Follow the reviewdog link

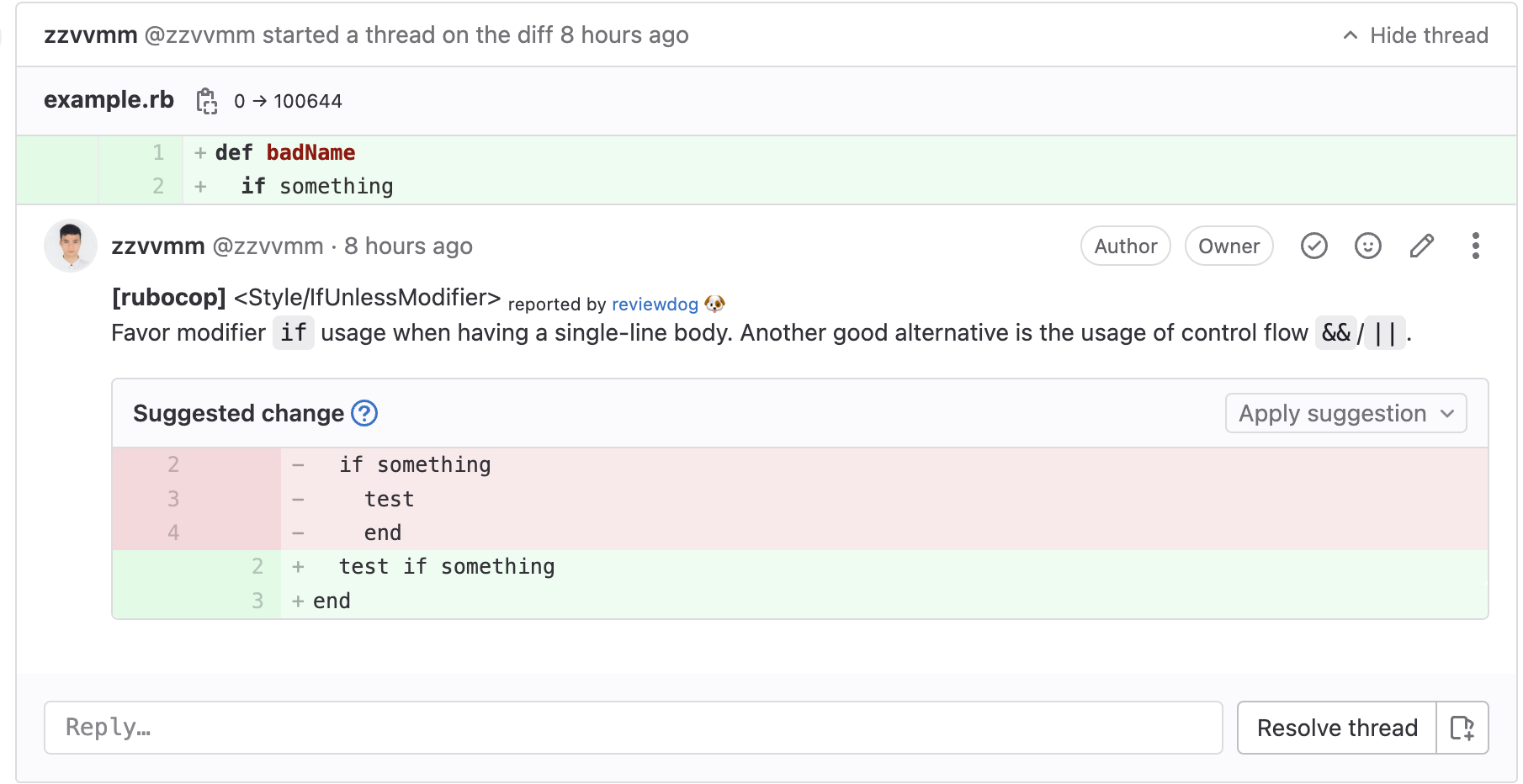click(655, 305)
